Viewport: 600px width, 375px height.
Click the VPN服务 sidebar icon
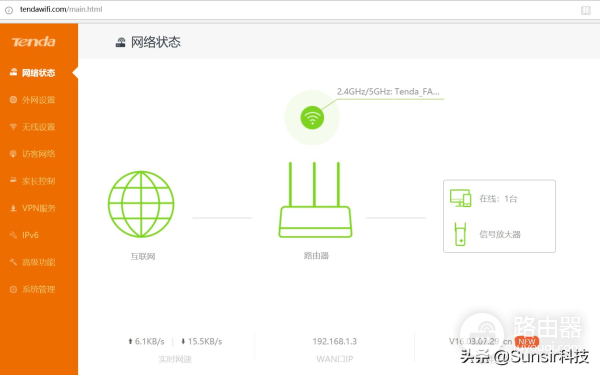tap(13, 208)
